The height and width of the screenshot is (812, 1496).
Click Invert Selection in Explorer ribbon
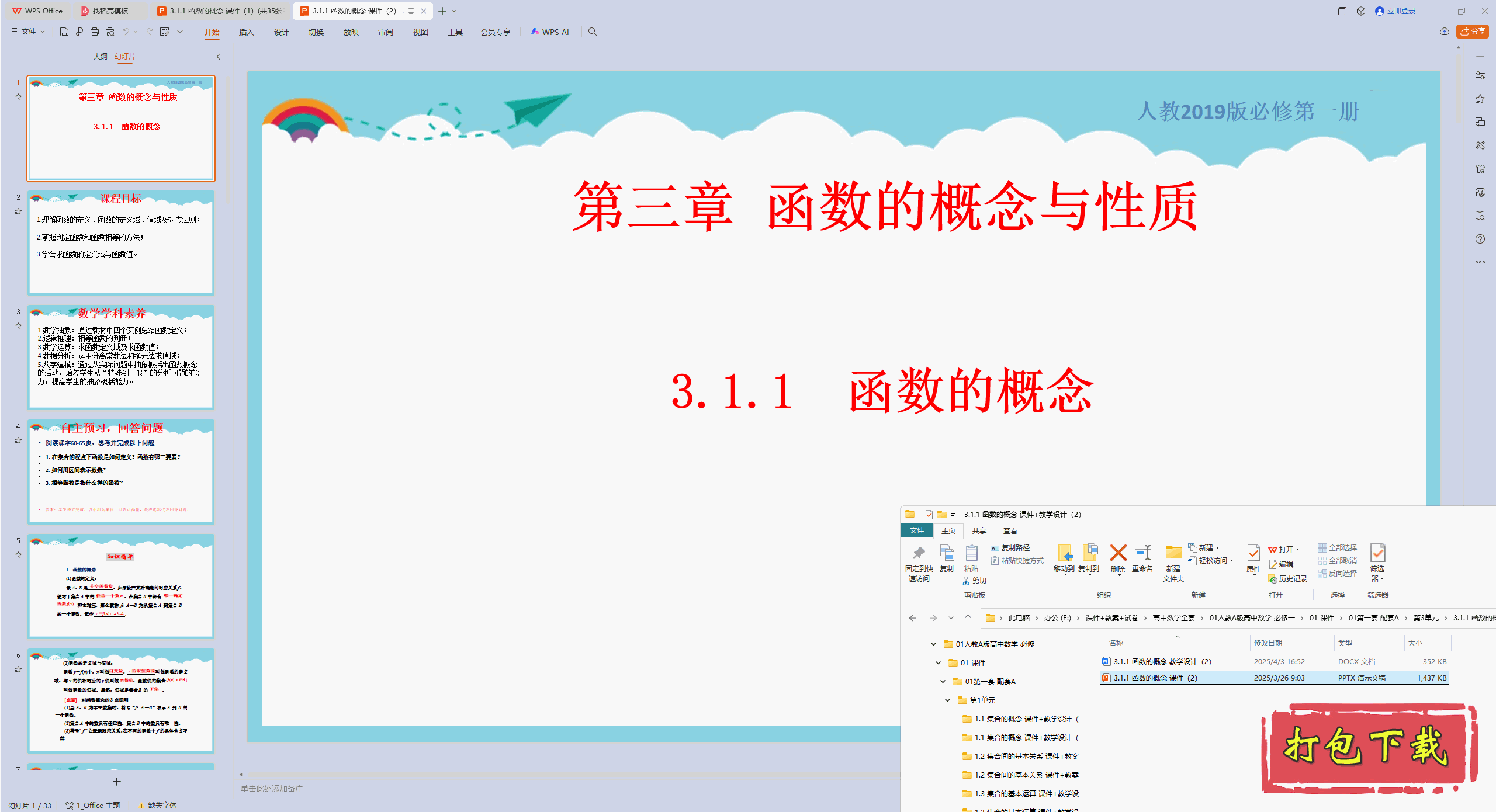point(1337,574)
